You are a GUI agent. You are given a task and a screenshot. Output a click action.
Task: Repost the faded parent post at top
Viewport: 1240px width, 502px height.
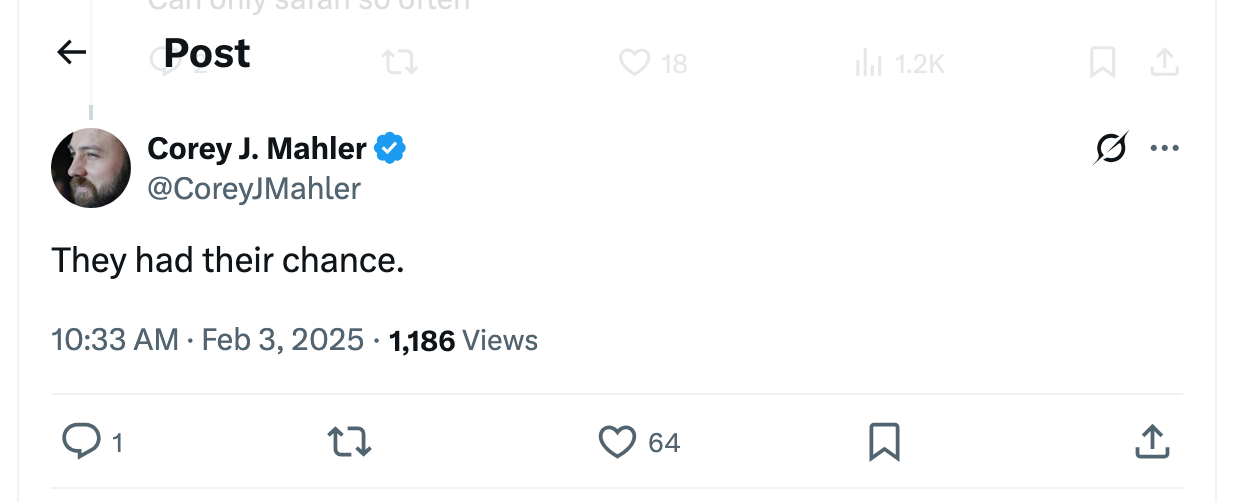click(x=399, y=63)
